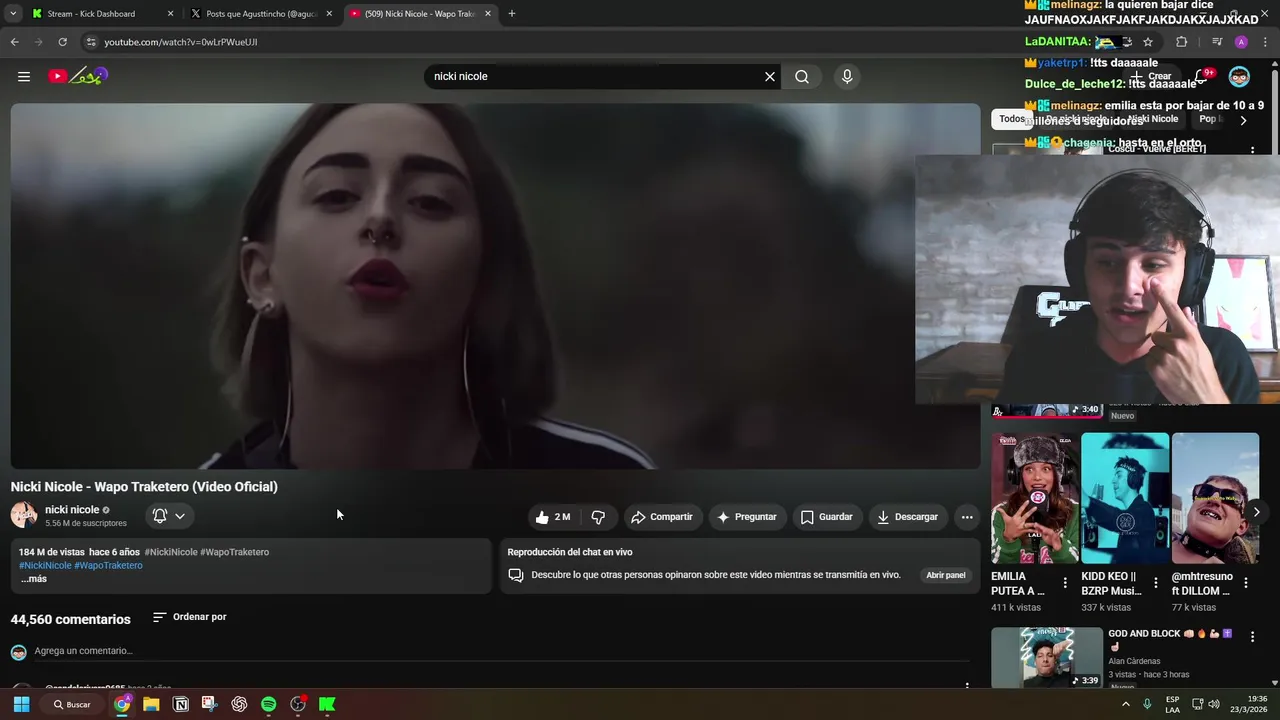The height and width of the screenshot is (720, 1280).
Task: Open the media controls icon in Chrome toolbar
Action: [1217, 42]
